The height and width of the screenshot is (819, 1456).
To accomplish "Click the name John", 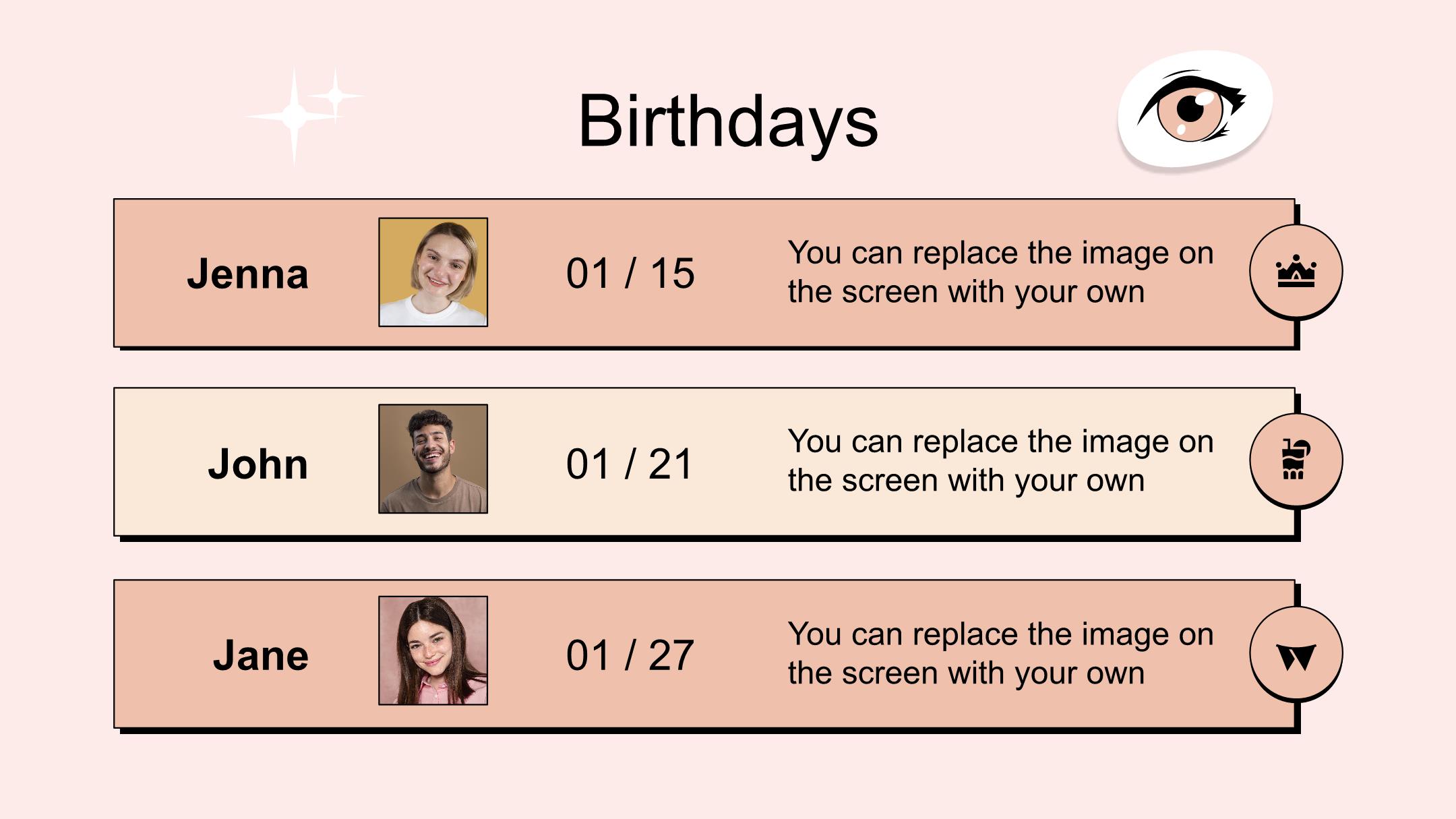I will pos(257,464).
